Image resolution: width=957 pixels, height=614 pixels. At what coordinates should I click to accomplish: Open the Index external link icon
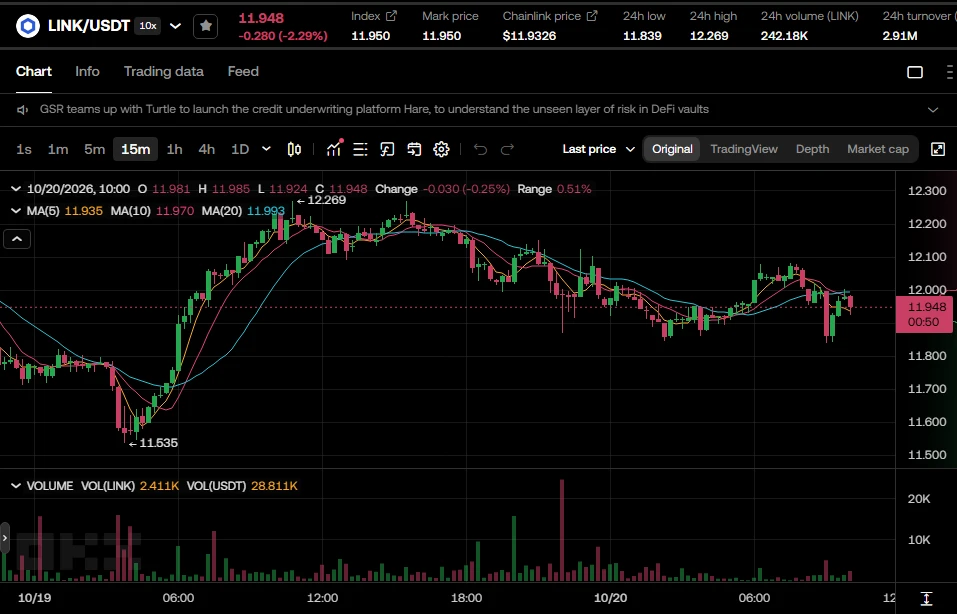pos(391,16)
